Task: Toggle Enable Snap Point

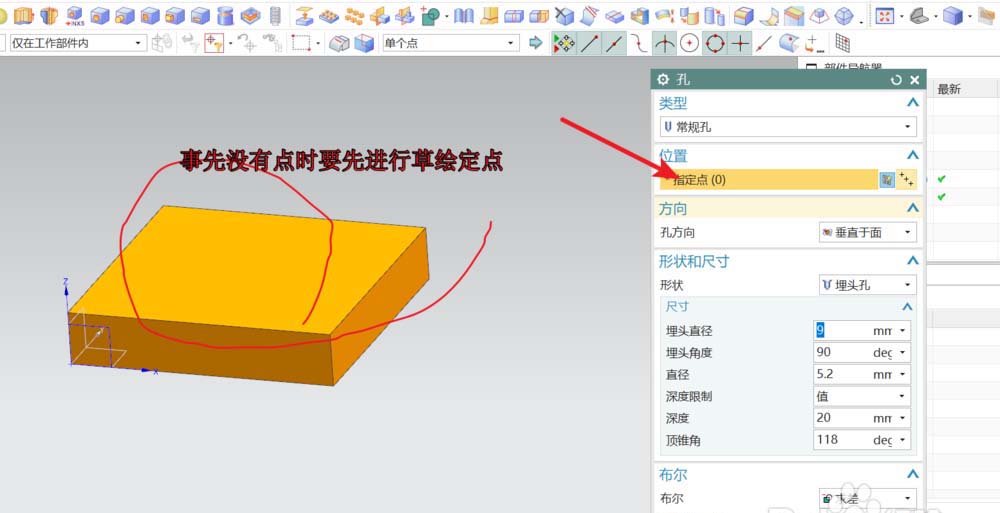Action: click(564, 43)
